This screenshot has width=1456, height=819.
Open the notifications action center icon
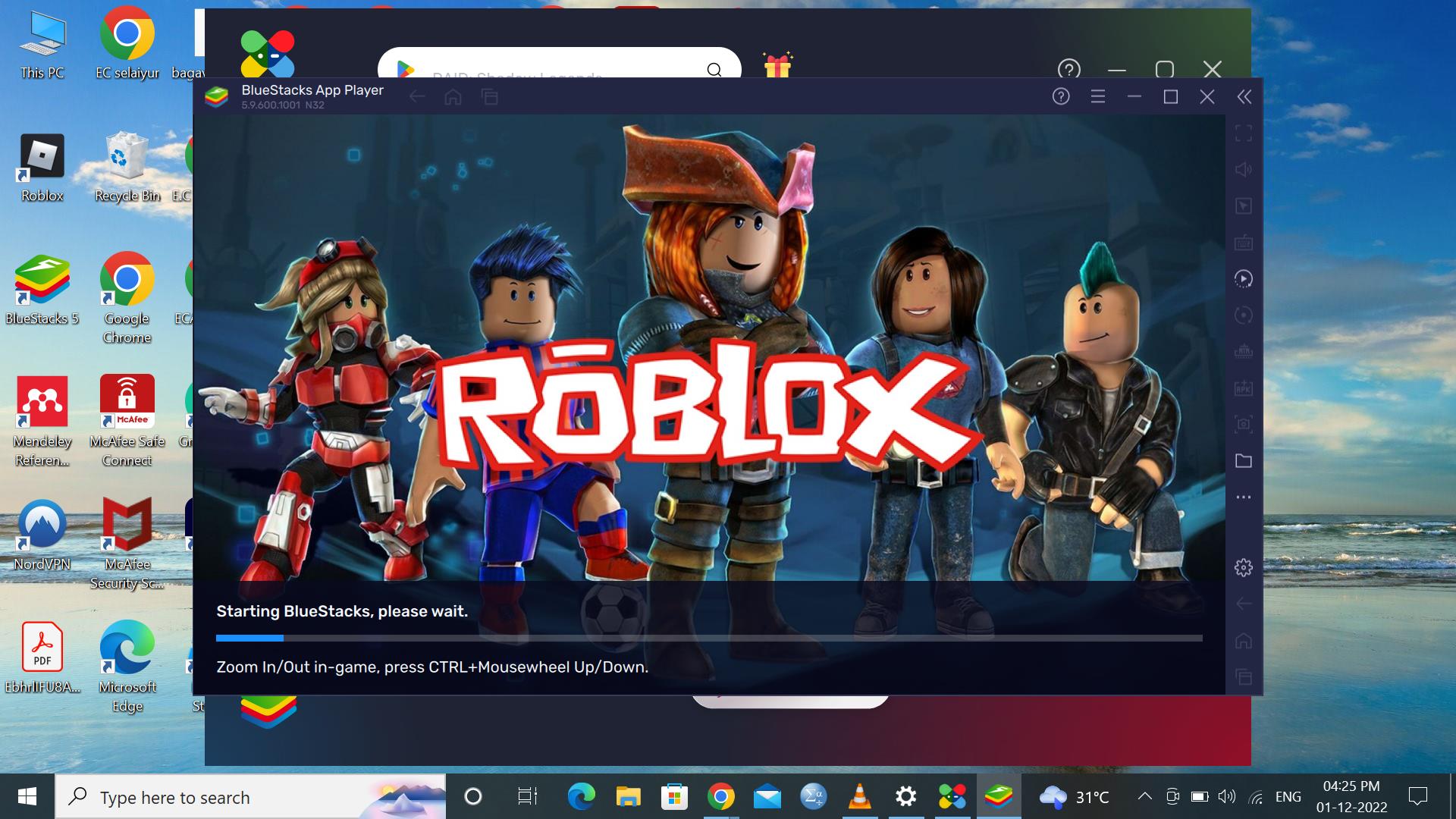pyautogui.click(x=1418, y=796)
